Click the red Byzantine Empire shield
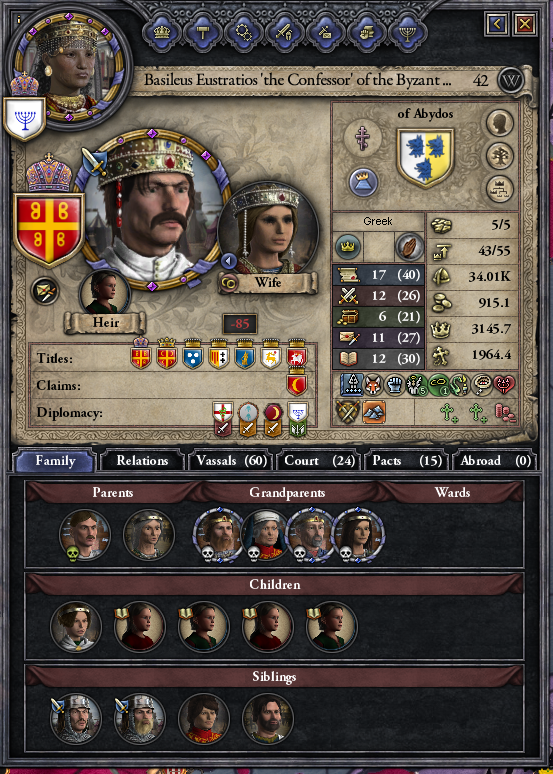Viewport: 553px width, 774px height. 49,229
